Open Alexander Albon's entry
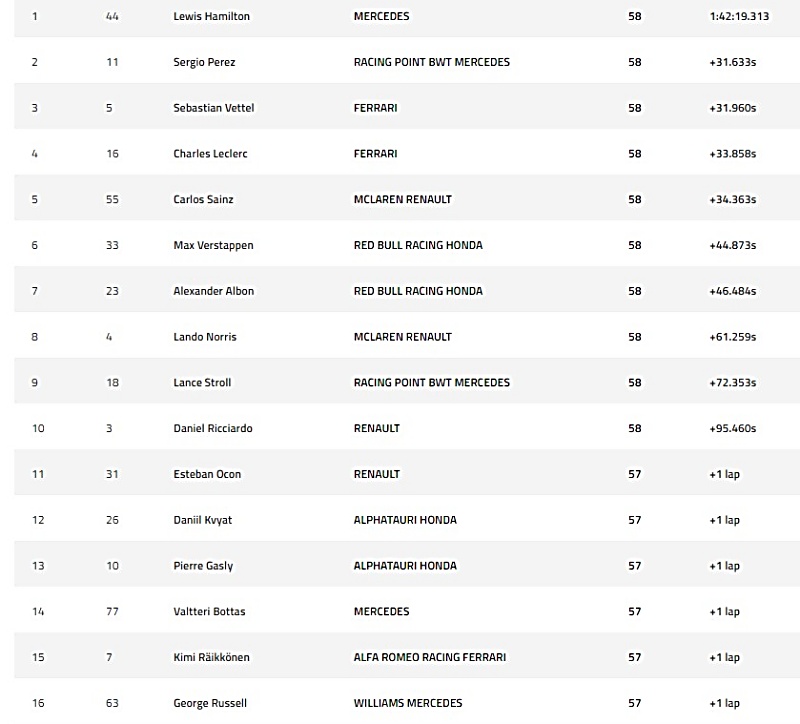The width and height of the screenshot is (800, 724). pos(213,291)
